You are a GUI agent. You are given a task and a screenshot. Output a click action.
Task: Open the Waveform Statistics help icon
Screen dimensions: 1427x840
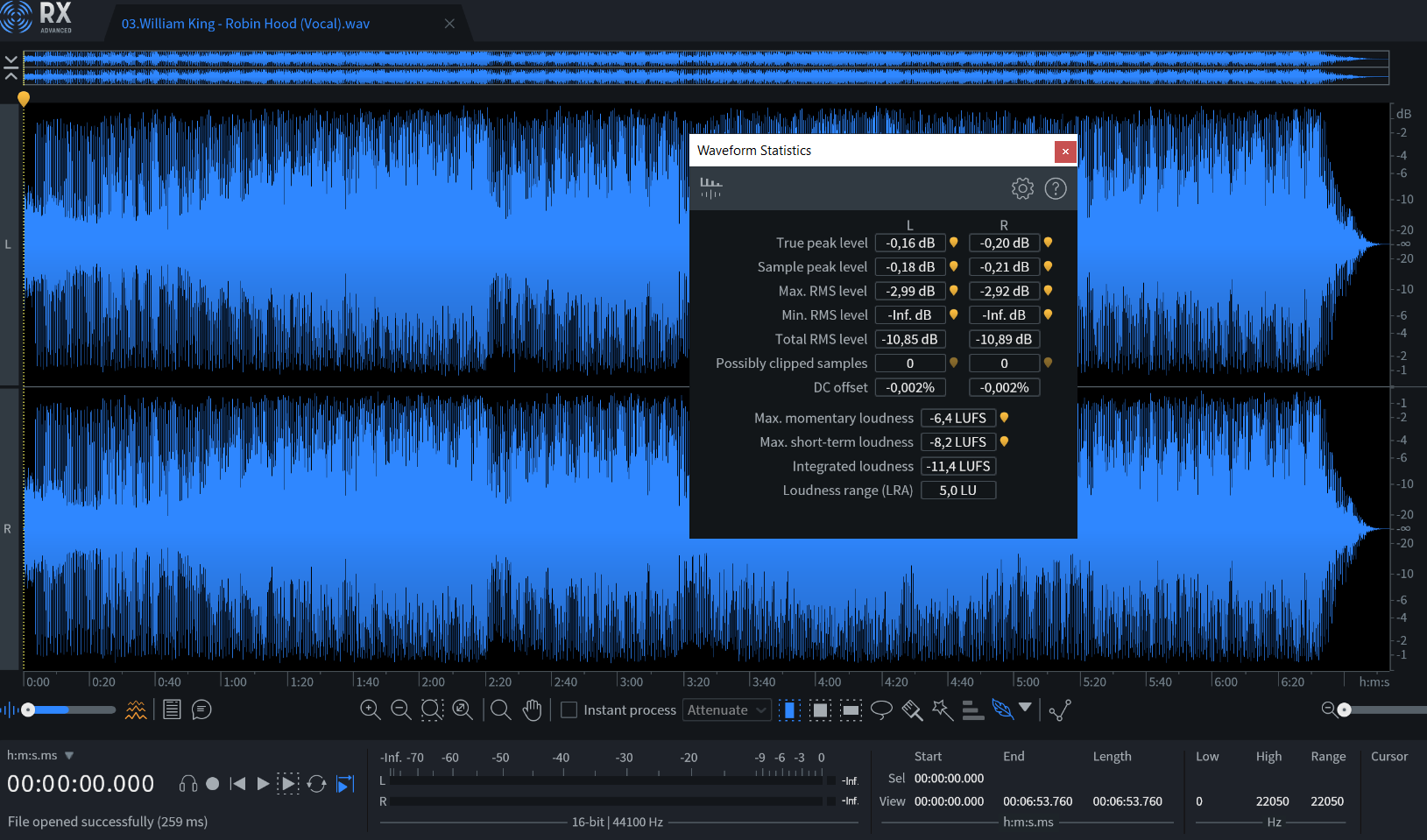point(1056,188)
